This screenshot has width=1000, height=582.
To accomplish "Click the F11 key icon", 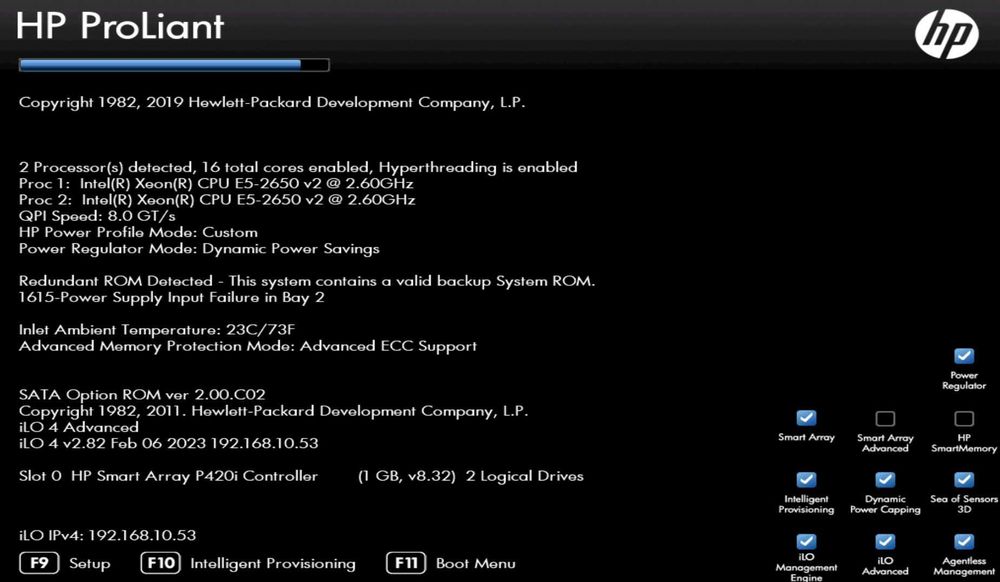I will click(x=406, y=563).
